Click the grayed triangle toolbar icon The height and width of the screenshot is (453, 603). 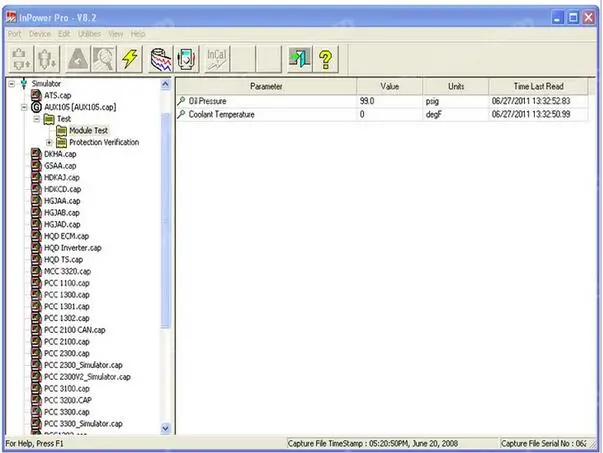78,59
